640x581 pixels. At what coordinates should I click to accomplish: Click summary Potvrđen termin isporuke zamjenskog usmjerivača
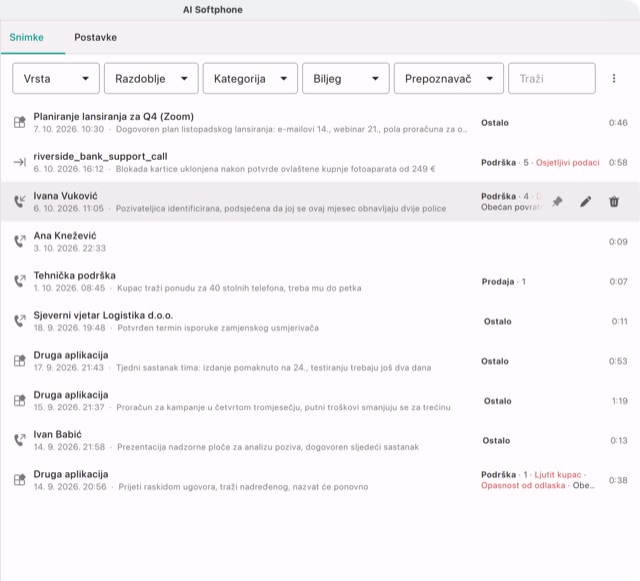(x=218, y=328)
